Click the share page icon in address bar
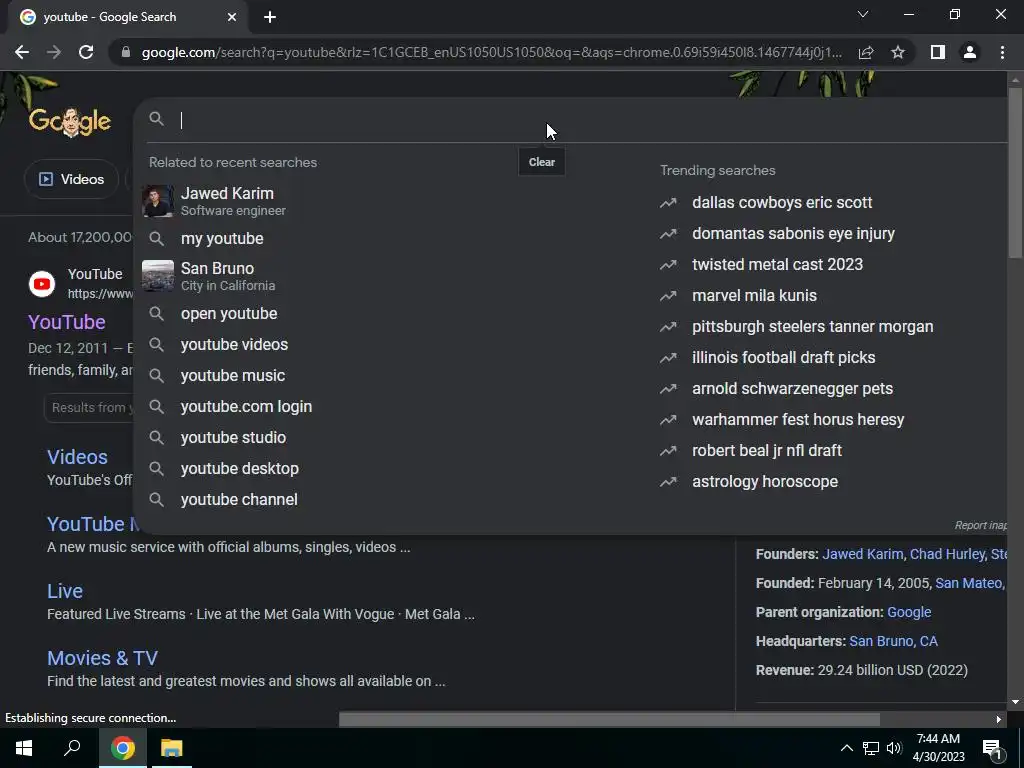The height and width of the screenshot is (768, 1024). pos(866,52)
